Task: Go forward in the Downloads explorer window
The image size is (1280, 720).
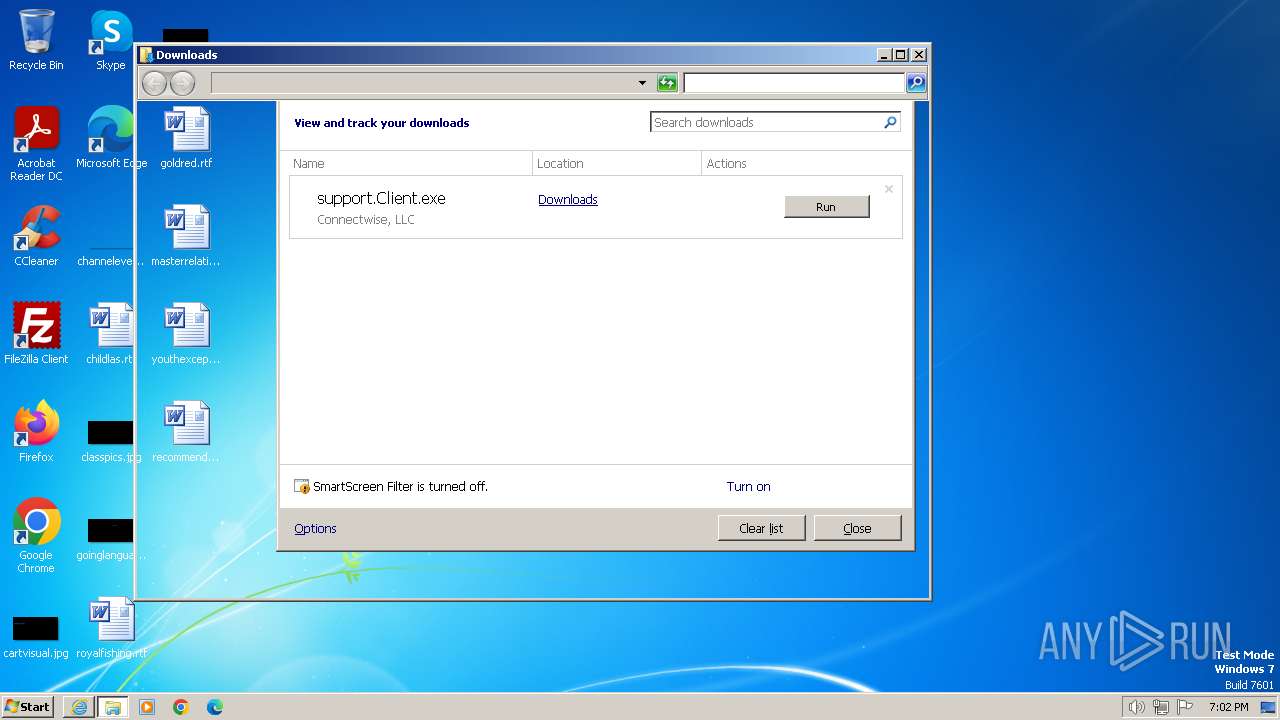Action: coord(182,83)
